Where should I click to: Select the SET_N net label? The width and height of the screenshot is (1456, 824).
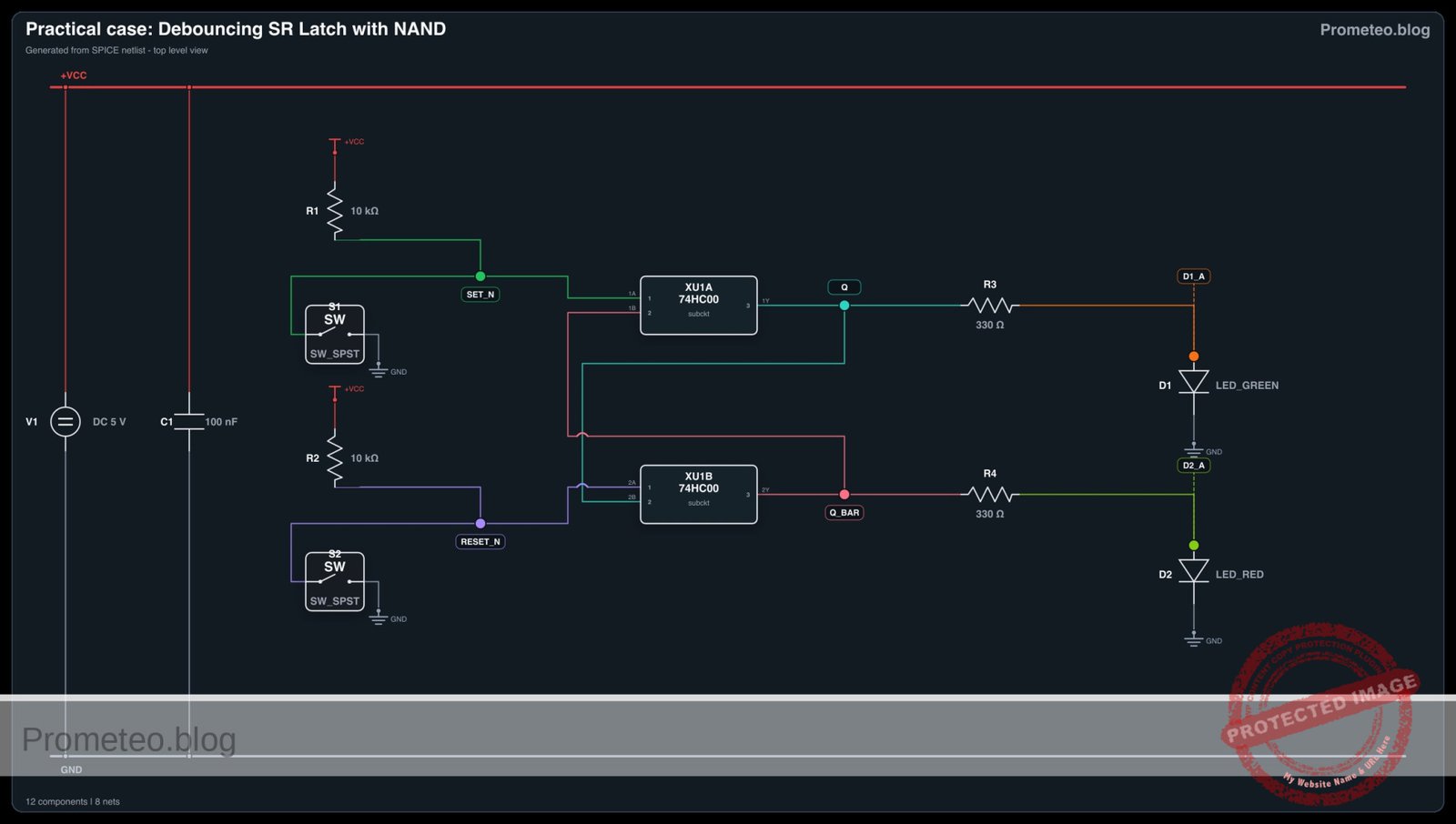pyautogui.click(x=480, y=295)
